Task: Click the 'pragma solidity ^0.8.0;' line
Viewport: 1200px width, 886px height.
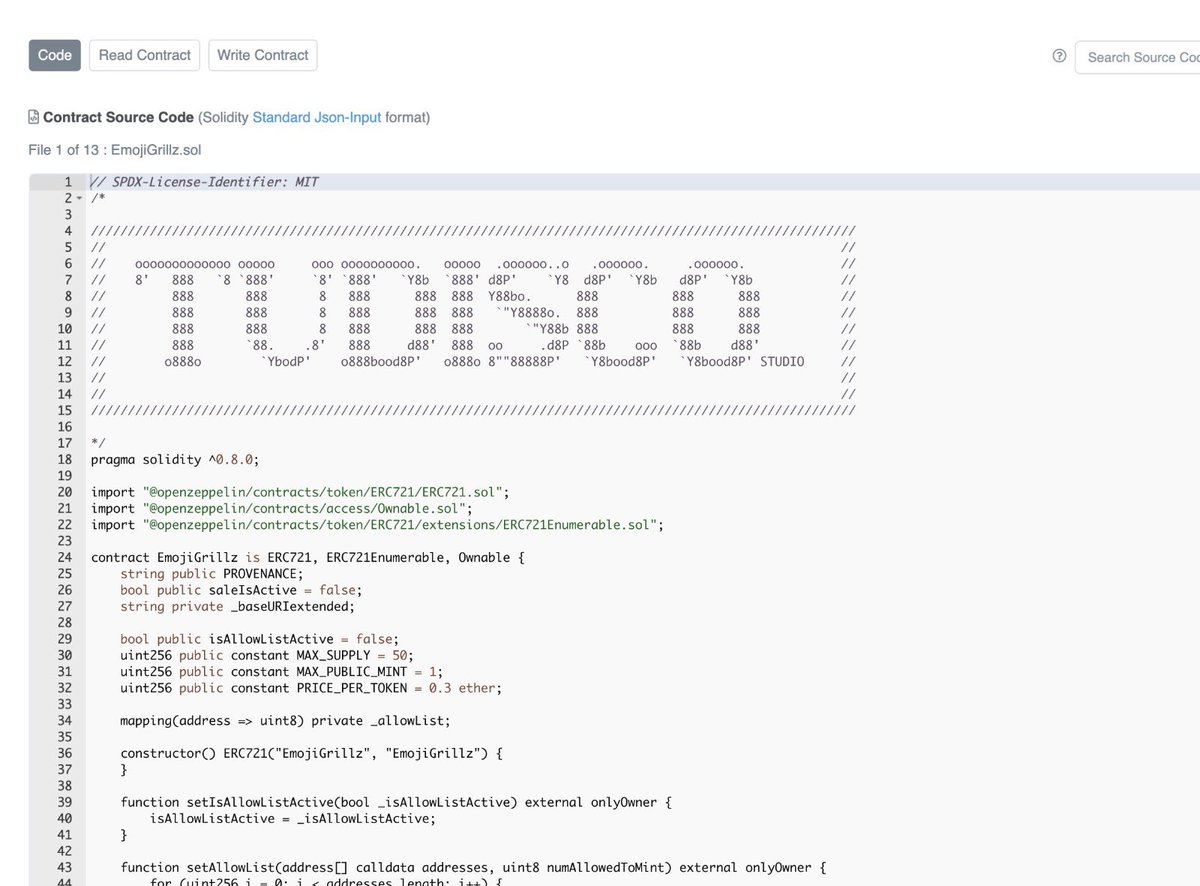Action: tap(175, 460)
